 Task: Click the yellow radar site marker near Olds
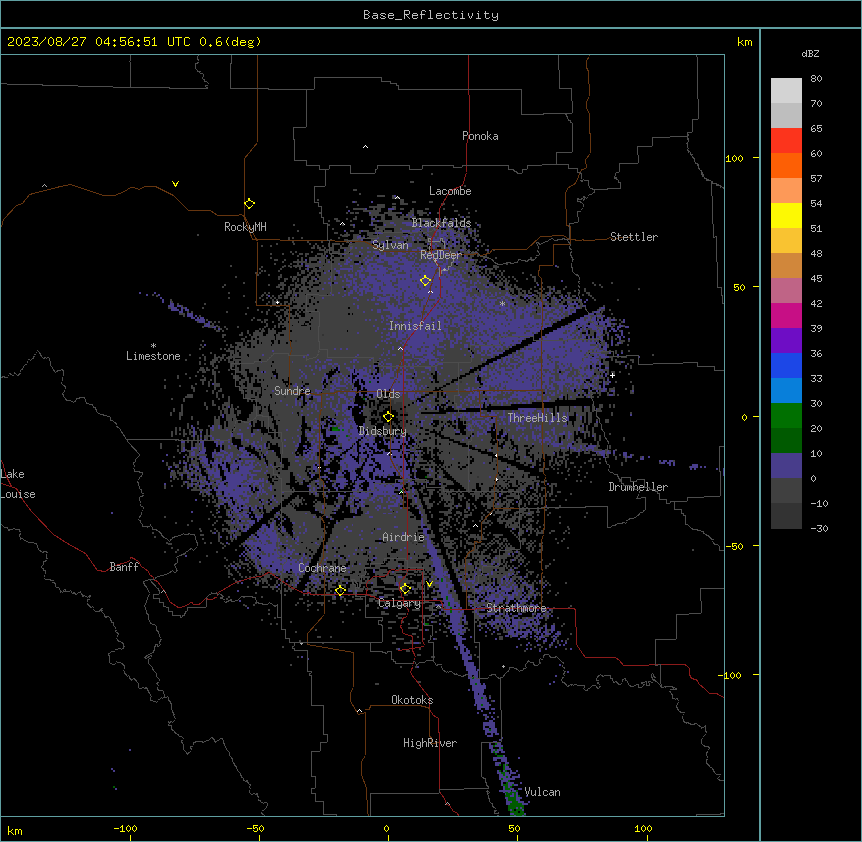coord(389,417)
